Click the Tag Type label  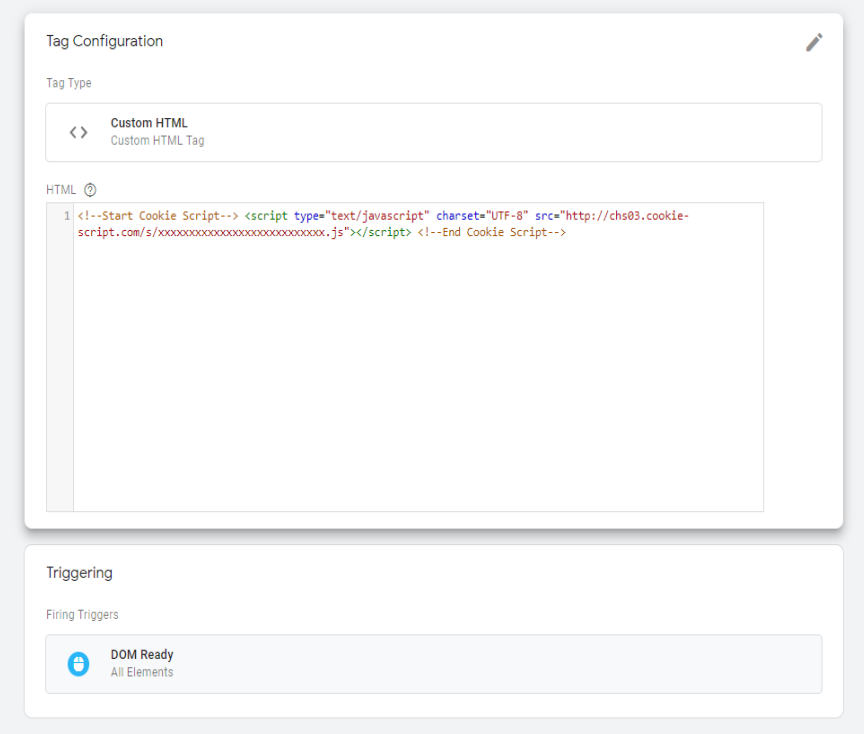pyautogui.click(x=69, y=83)
